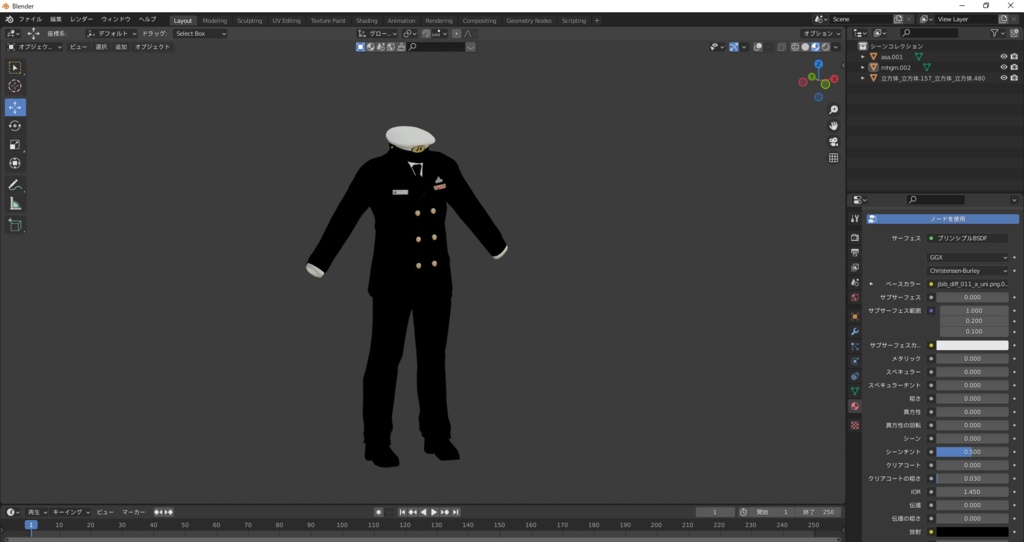Expand the 立方体_立方体.157 tree item
Image resolution: width=1024 pixels, height=542 pixels.
point(863,78)
